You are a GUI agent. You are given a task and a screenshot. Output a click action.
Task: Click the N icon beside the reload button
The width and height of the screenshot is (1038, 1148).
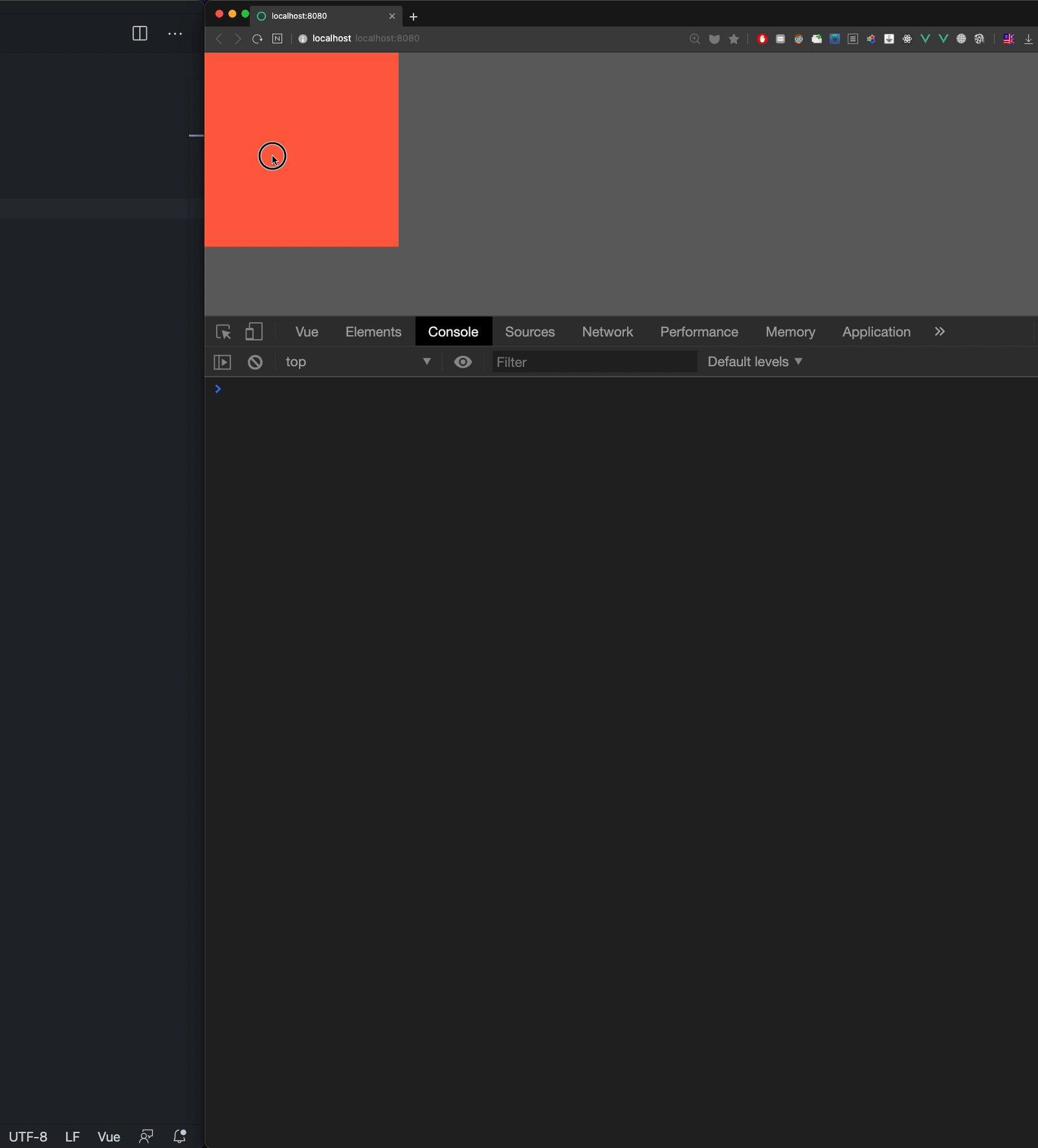pos(277,39)
